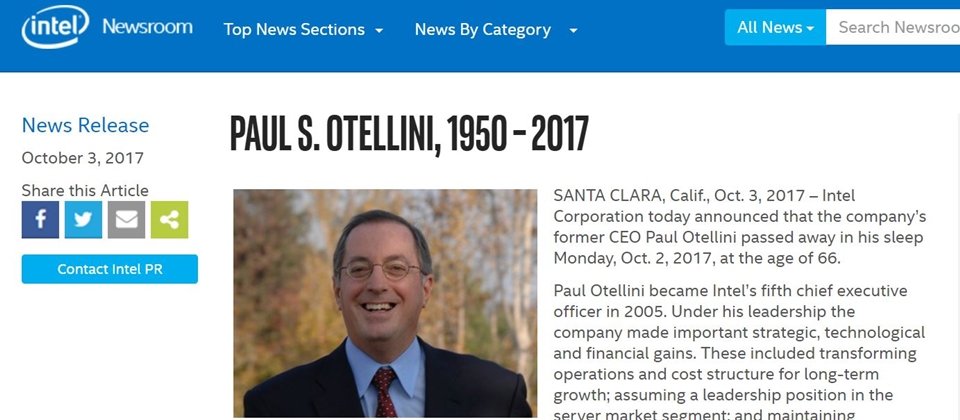Click the paragraph about fifth chief executive
Screen dimensions: 960x420
point(740,352)
